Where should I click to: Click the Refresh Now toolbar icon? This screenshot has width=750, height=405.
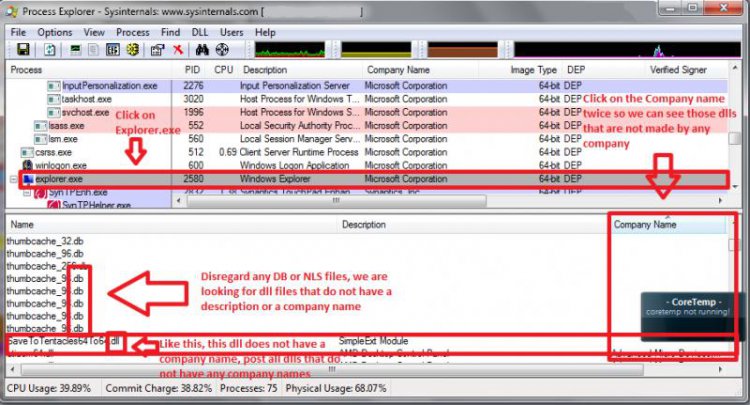pos(50,49)
